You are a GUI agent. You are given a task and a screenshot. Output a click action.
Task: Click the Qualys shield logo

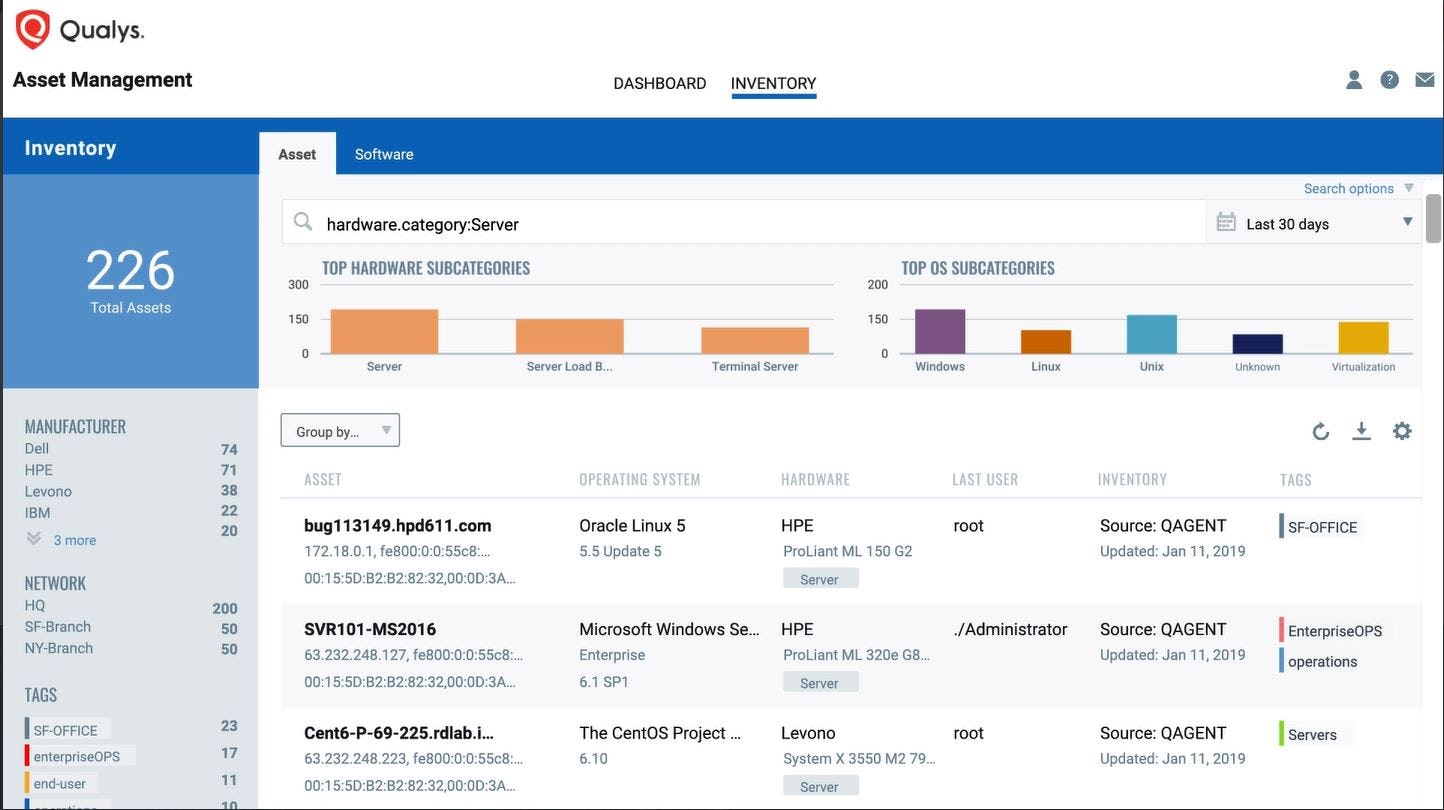33,29
